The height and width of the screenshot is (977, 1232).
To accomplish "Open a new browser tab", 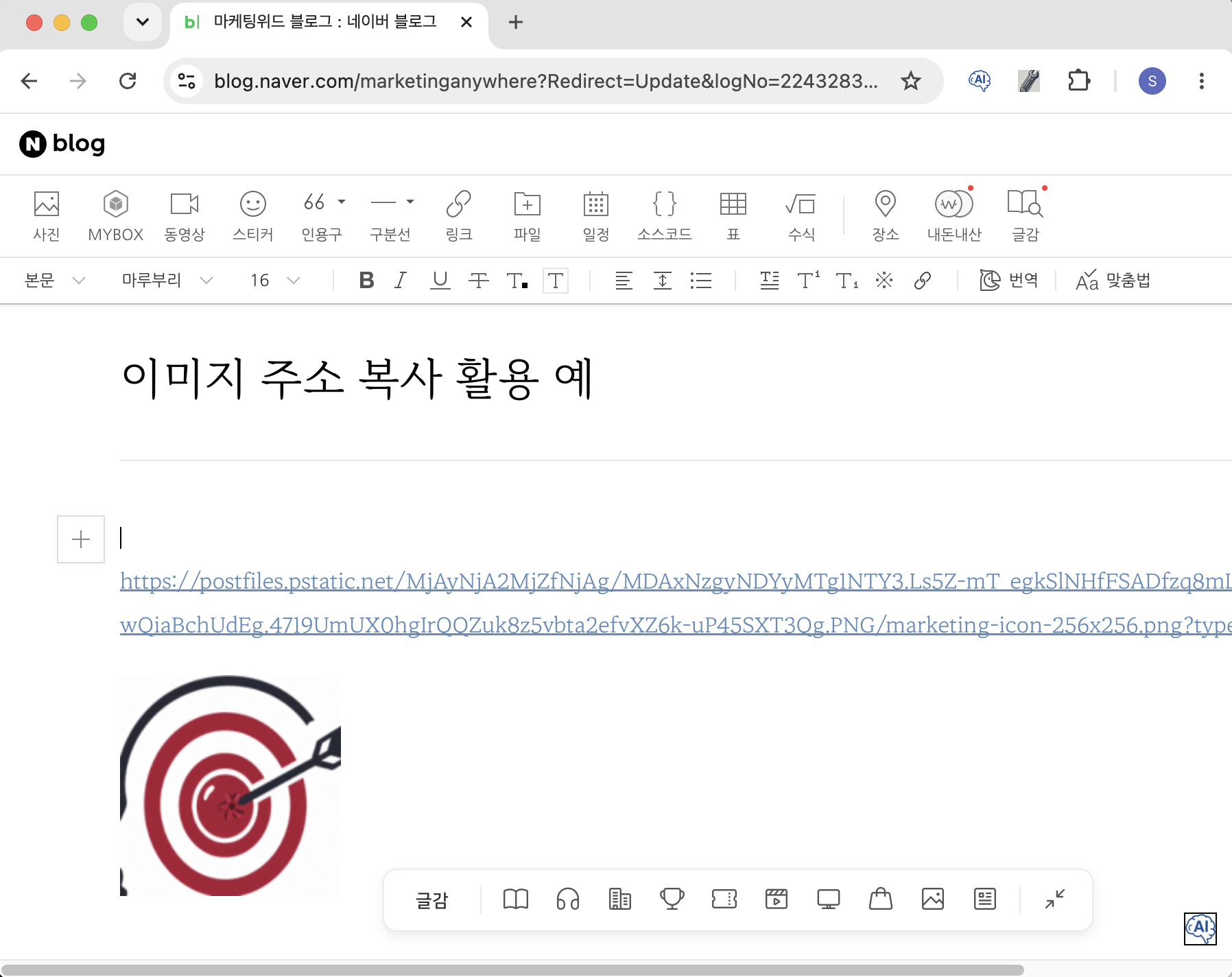I will click(x=516, y=22).
